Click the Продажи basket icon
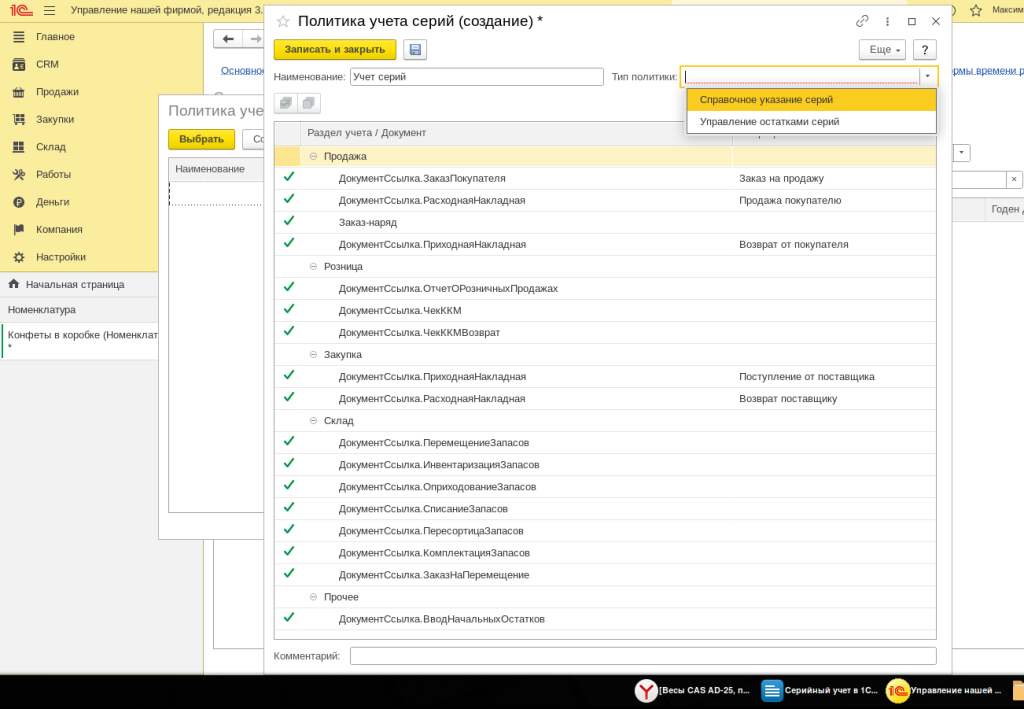 tap(19, 91)
